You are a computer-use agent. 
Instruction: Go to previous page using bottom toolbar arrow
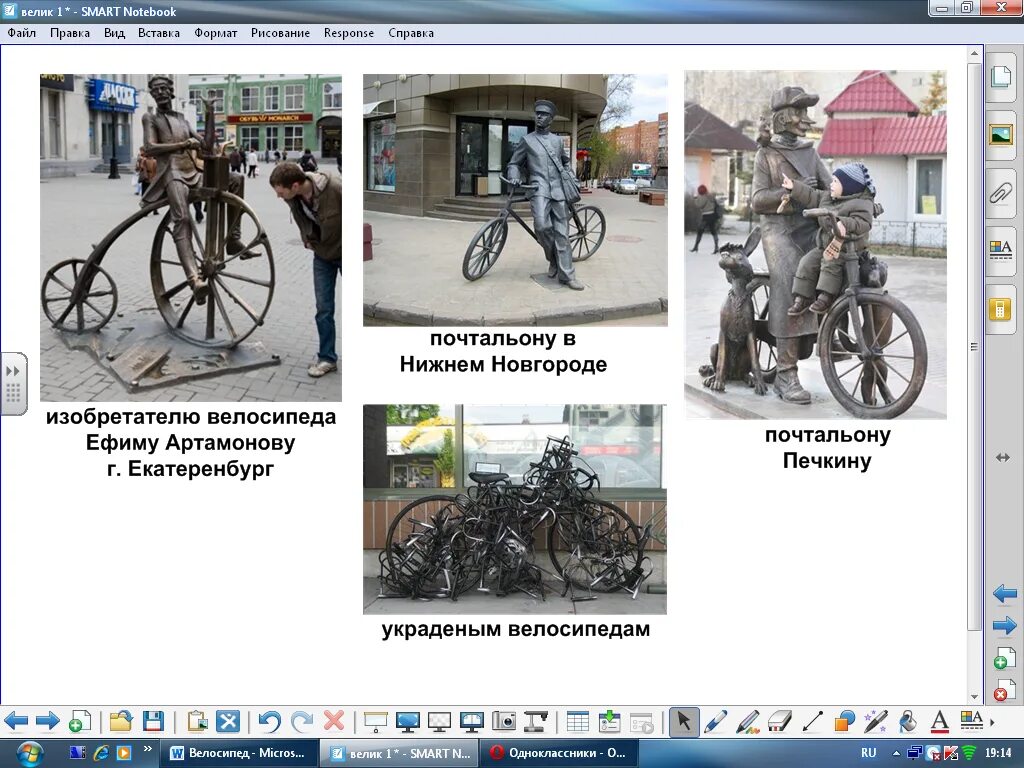(x=16, y=722)
